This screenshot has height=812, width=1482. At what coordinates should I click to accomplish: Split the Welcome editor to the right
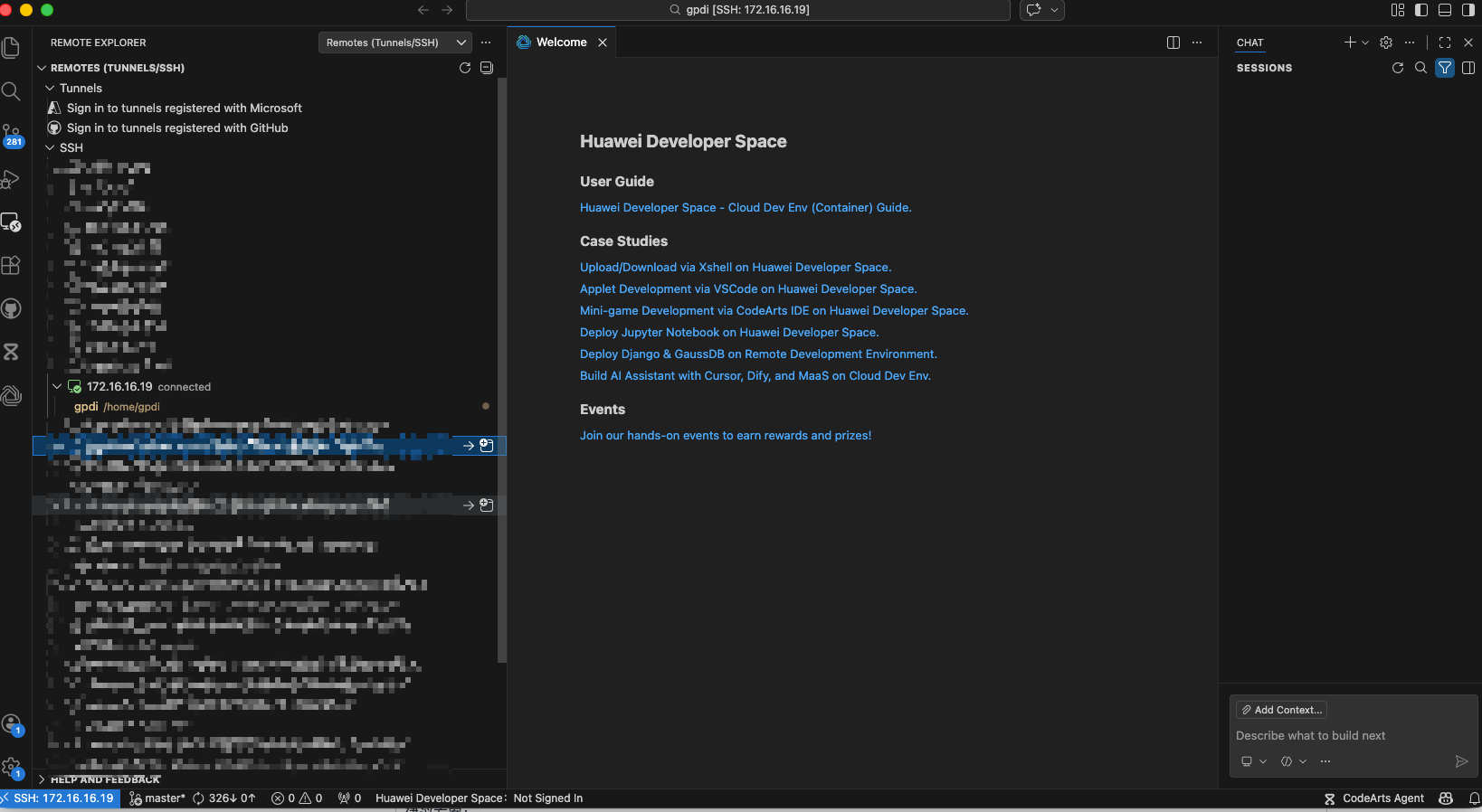(x=1173, y=42)
